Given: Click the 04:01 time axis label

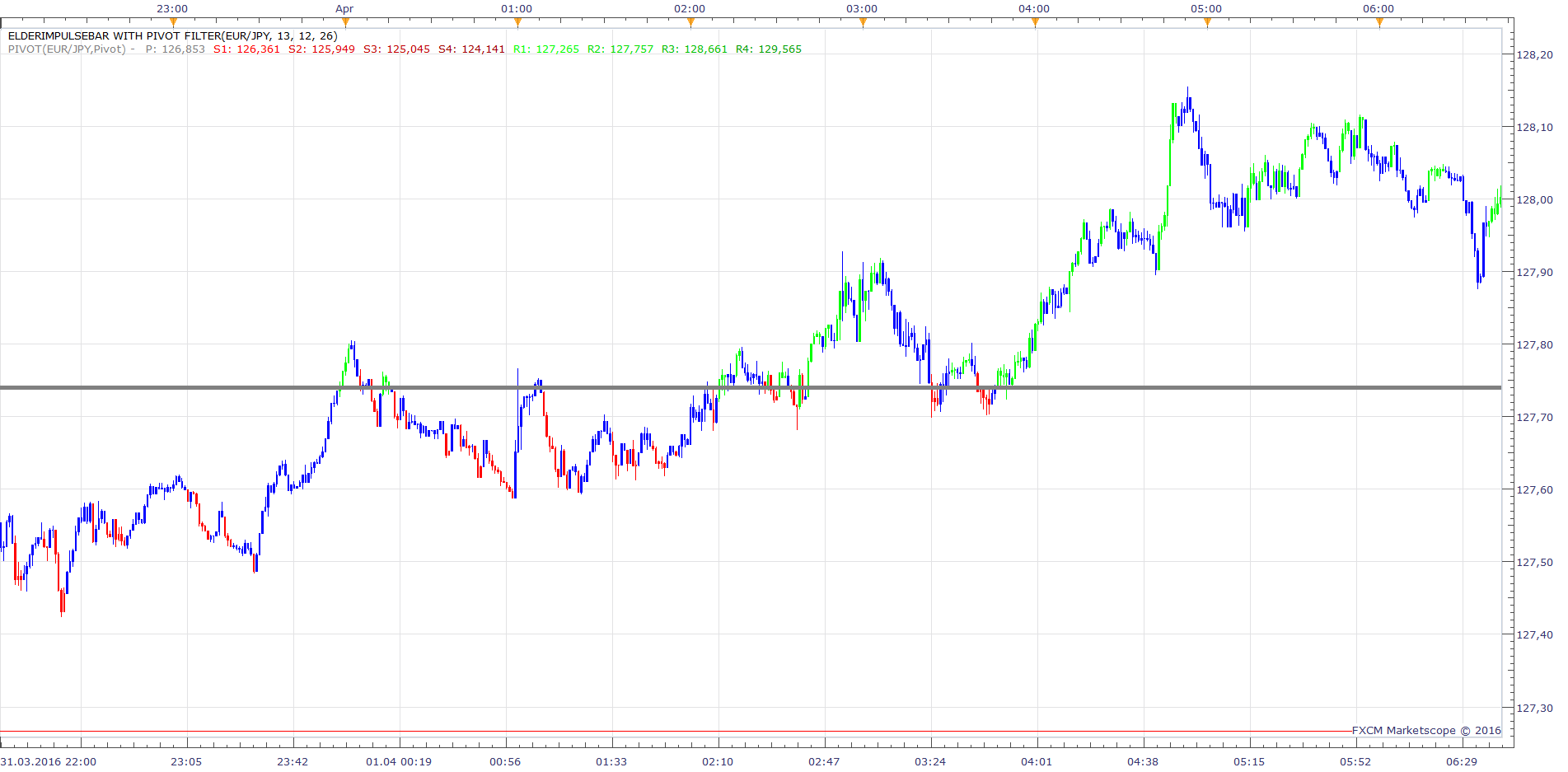Looking at the screenshot, I should click(x=1037, y=761).
